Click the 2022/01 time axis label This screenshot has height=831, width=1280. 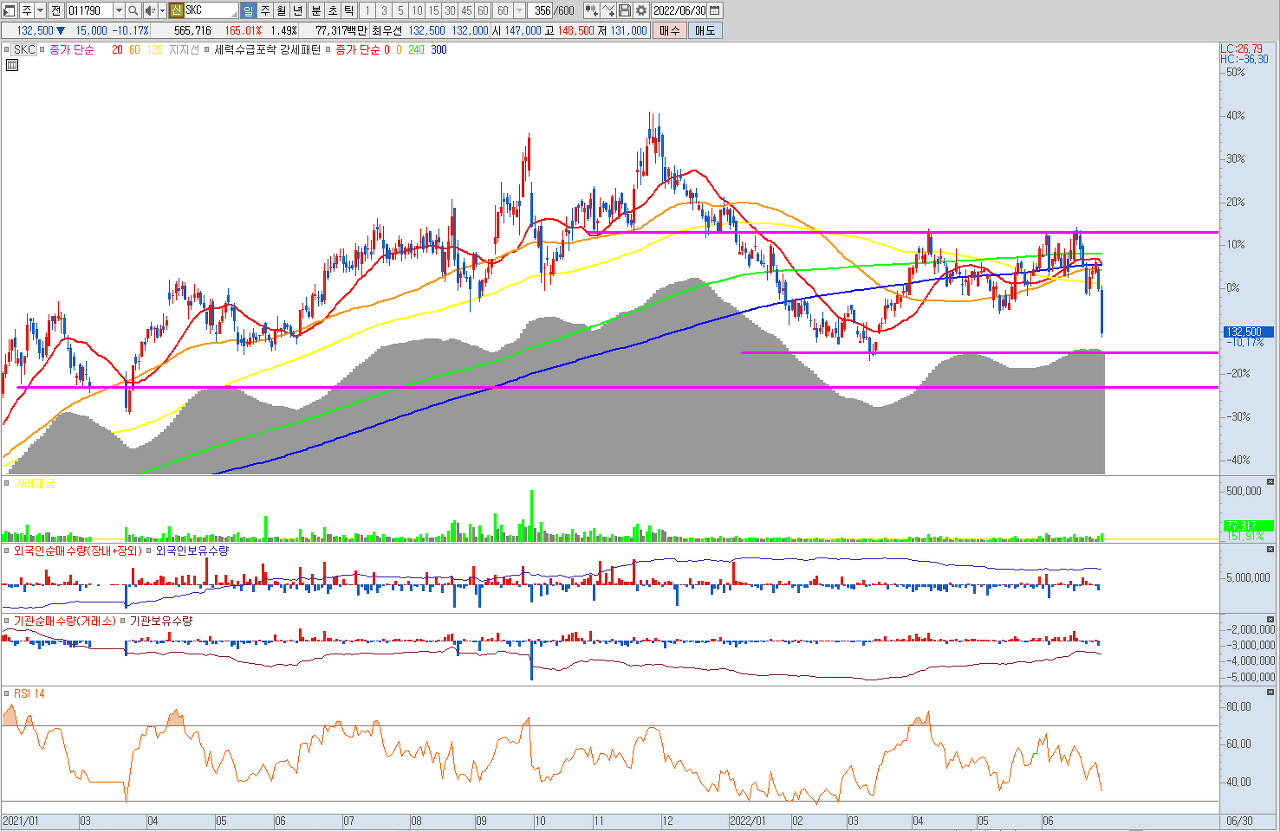tap(747, 821)
